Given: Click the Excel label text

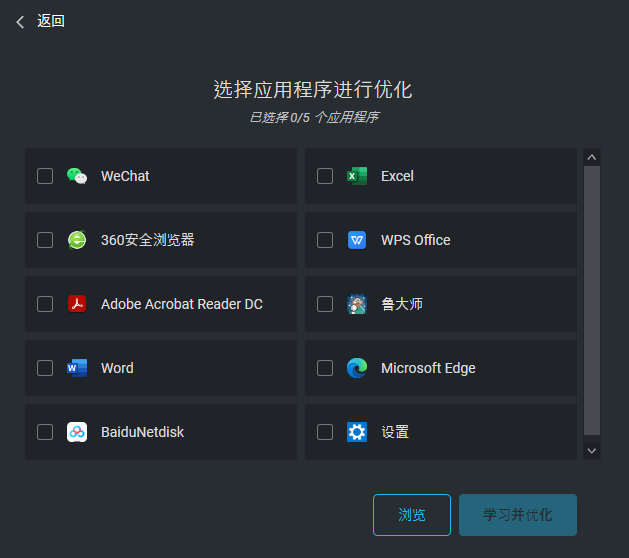Looking at the screenshot, I should coord(397,176).
